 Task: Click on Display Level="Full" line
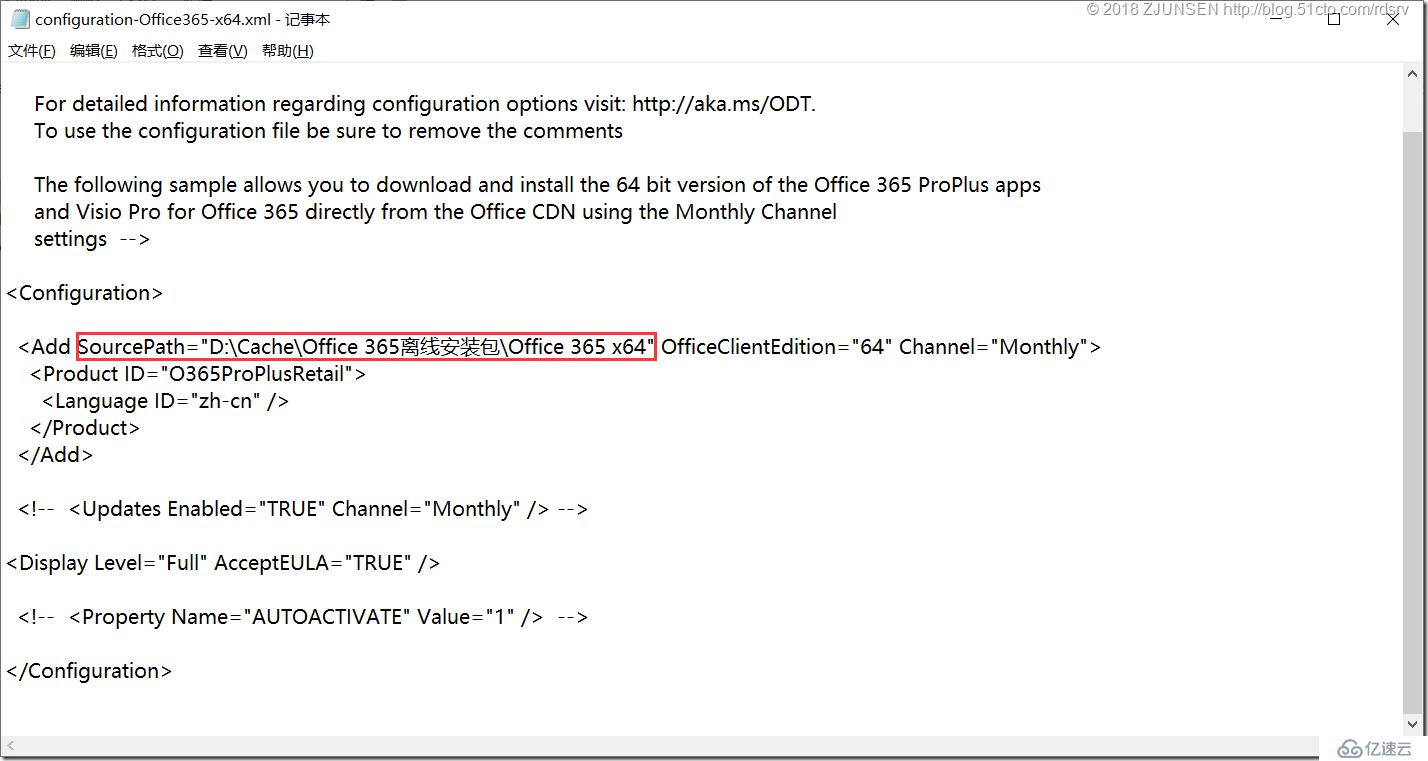pyautogui.click(x=223, y=563)
